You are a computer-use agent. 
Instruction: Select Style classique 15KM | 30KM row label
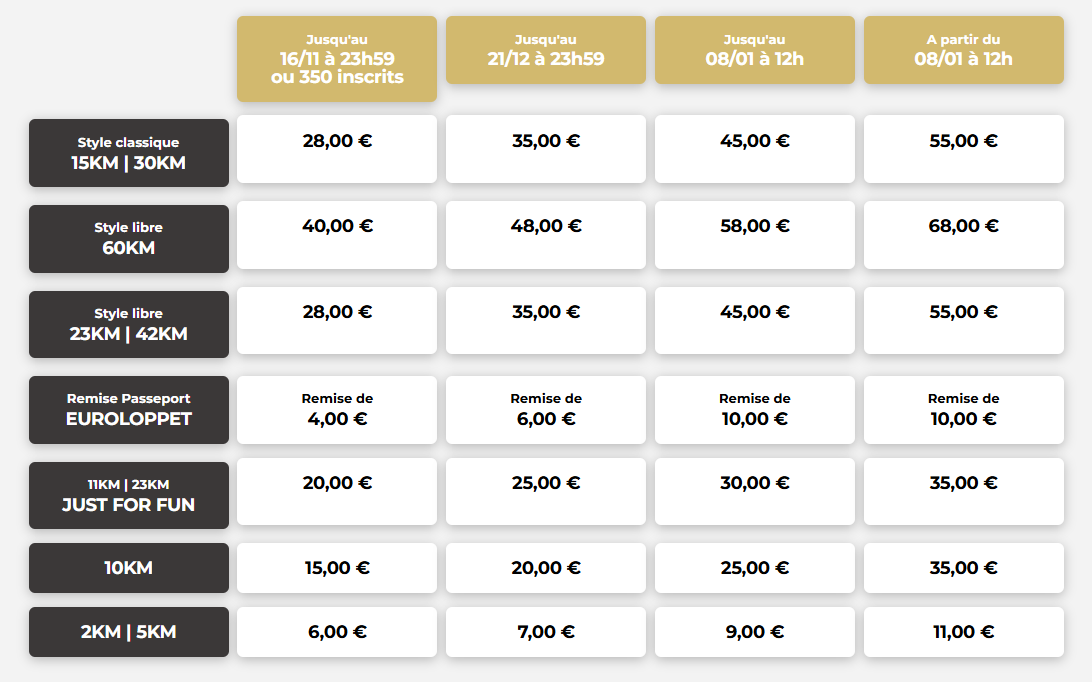click(129, 153)
